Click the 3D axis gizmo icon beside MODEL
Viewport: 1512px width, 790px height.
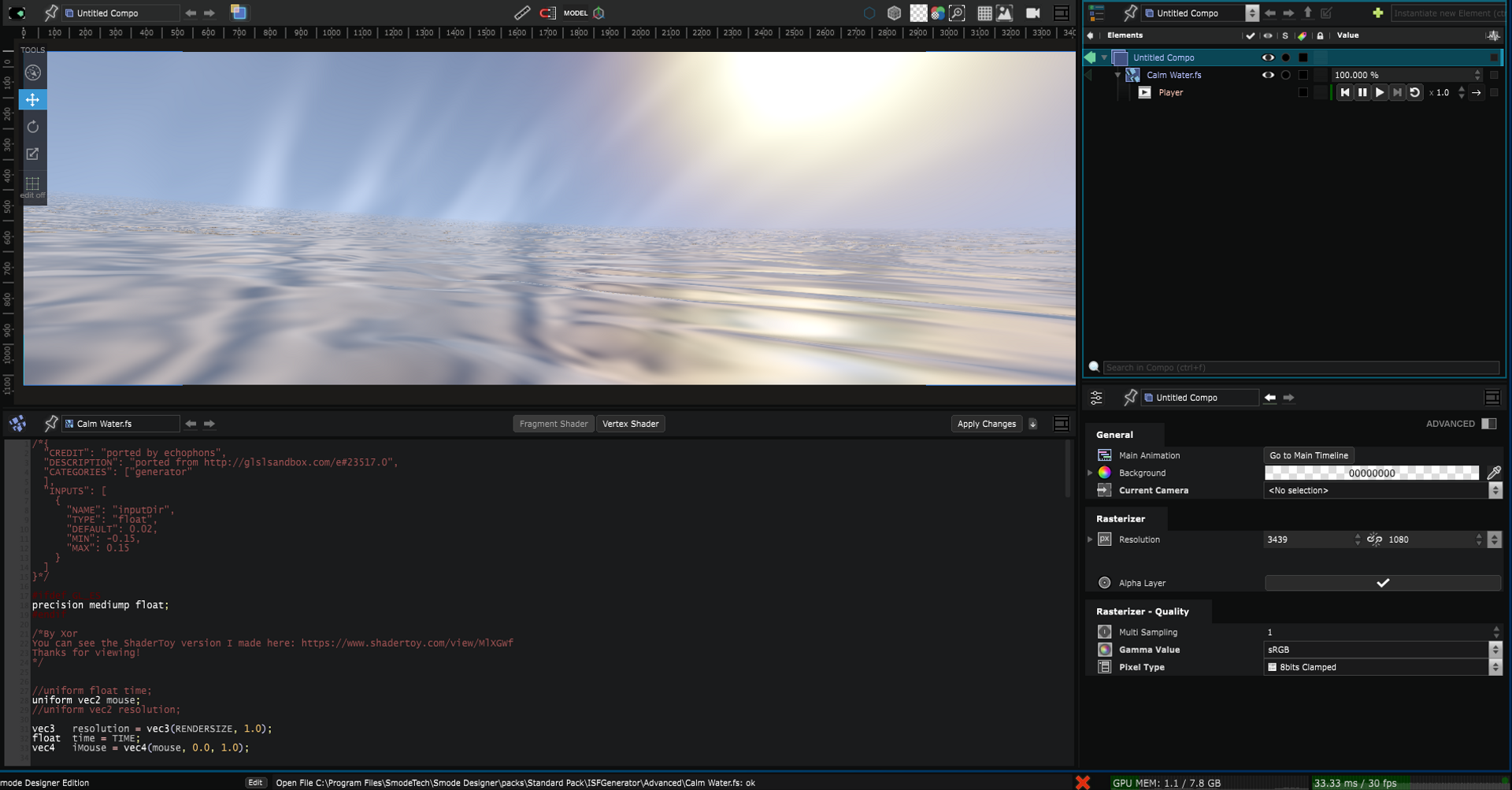coord(598,13)
